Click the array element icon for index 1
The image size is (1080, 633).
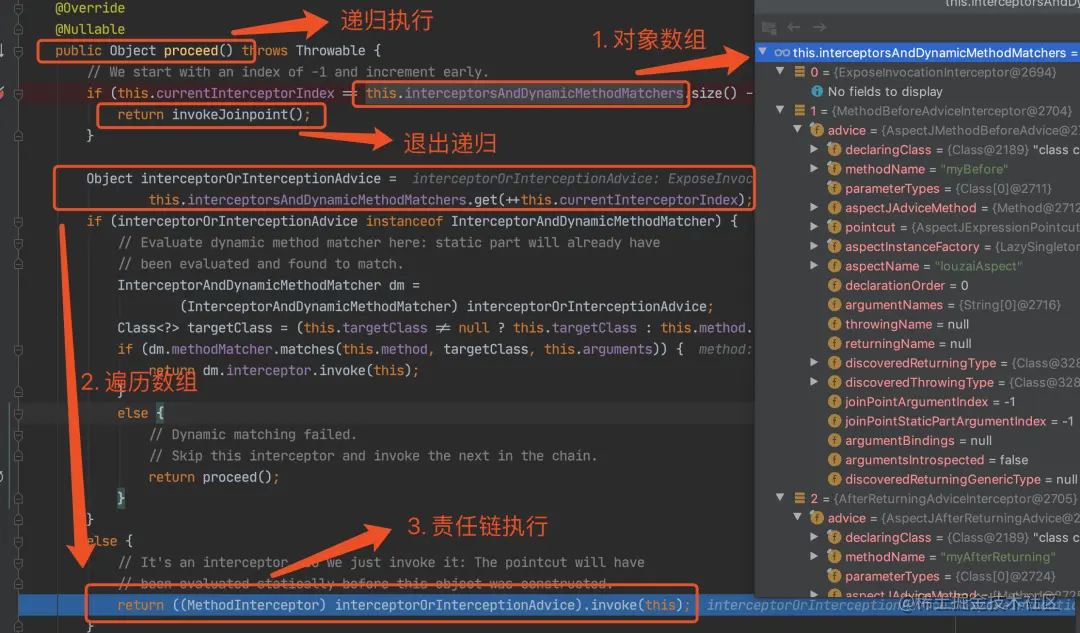[800, 110]
